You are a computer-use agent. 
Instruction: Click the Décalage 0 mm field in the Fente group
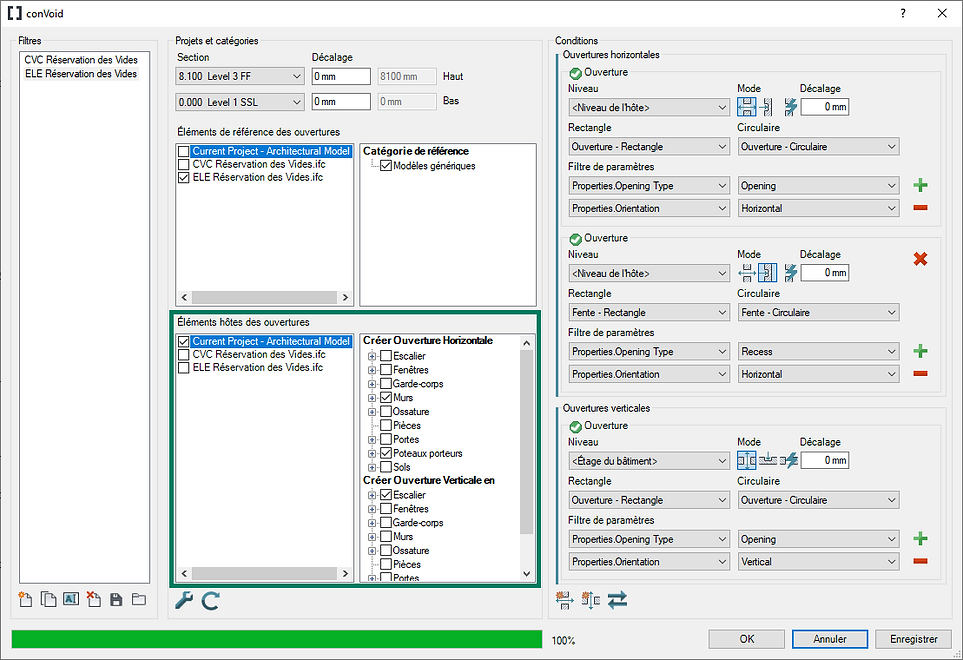825,273
